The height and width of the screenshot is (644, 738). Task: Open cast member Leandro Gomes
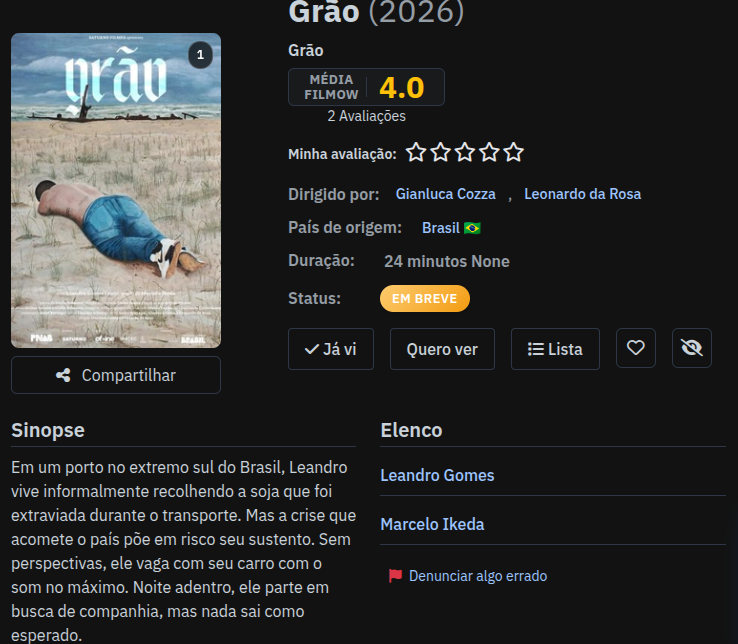[x=437, y=475]
